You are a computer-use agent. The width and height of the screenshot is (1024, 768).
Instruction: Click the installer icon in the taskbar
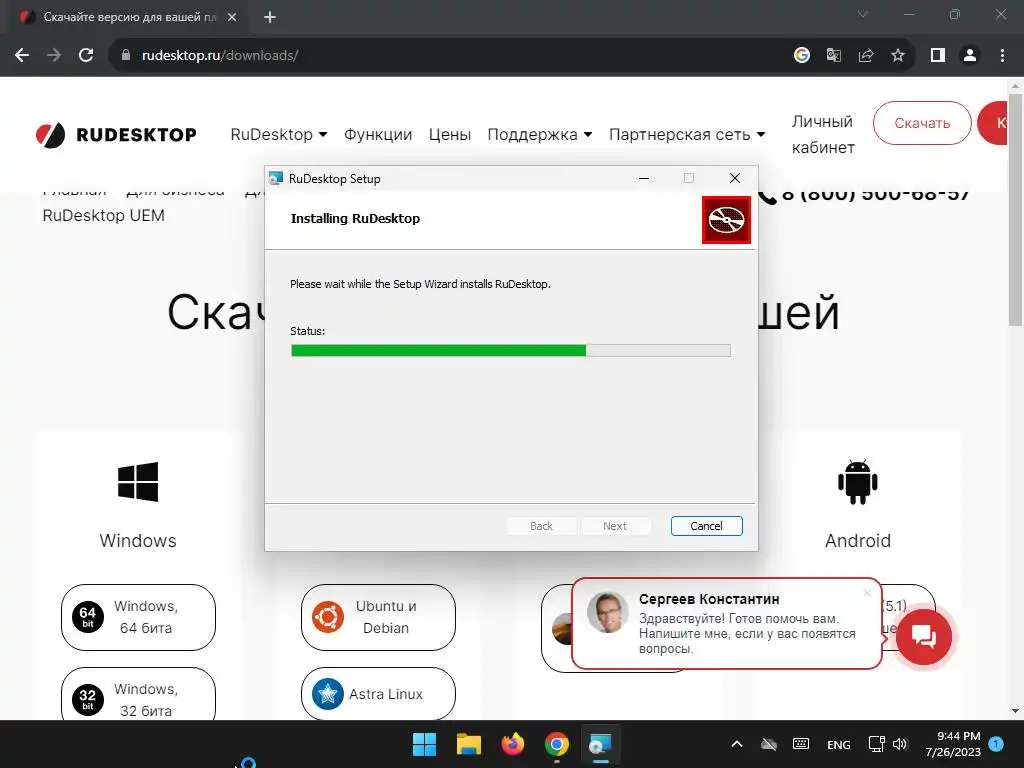[600, 744]
